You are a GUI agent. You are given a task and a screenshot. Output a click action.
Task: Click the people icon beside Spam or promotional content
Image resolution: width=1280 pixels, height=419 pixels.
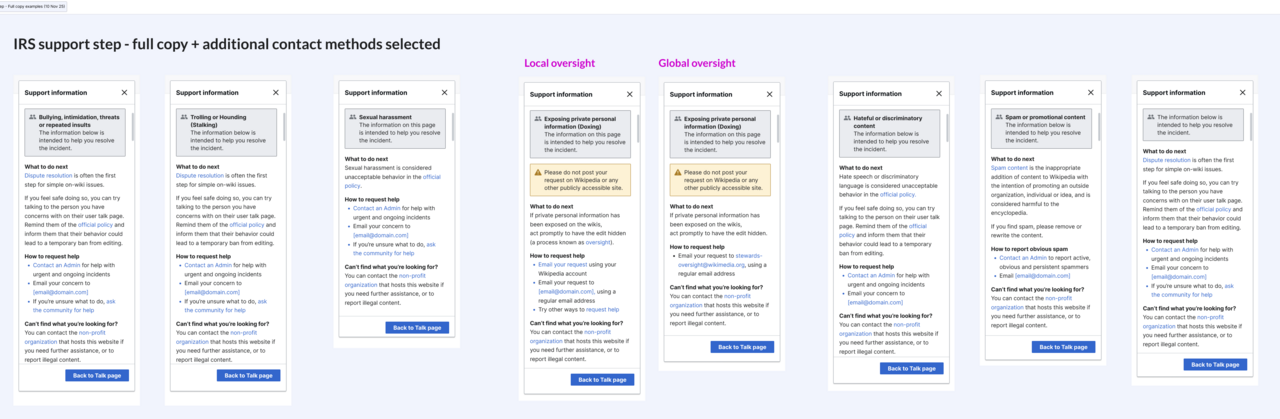999,117
